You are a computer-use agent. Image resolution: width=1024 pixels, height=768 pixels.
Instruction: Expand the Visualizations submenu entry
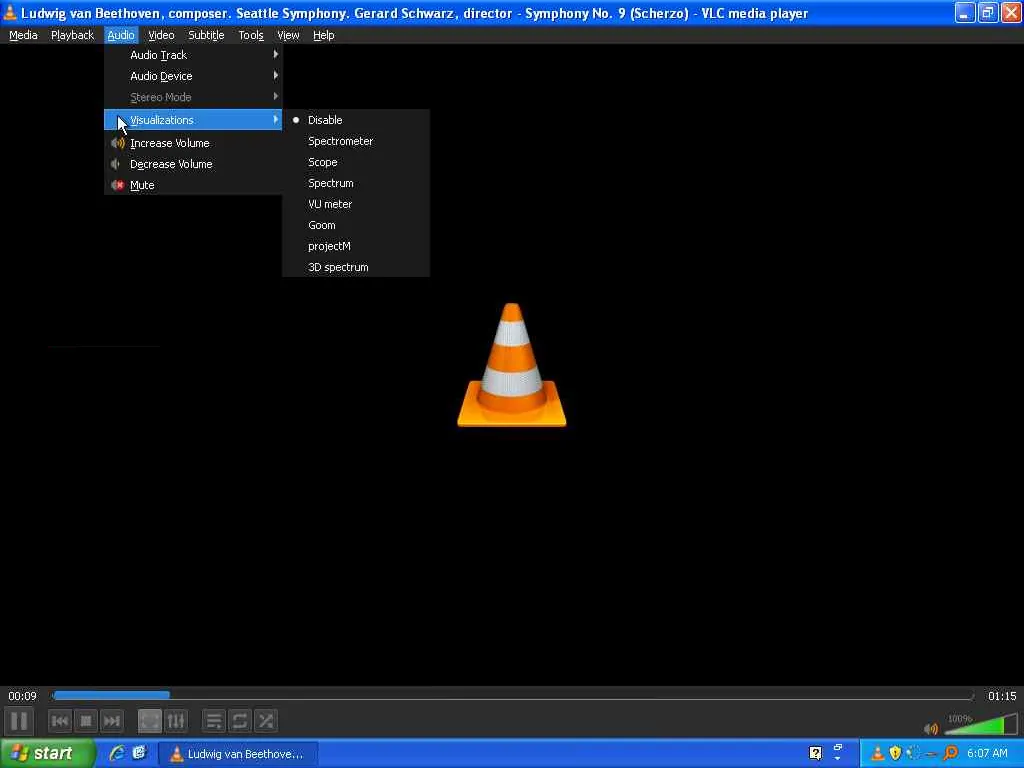tap(193, 120)
